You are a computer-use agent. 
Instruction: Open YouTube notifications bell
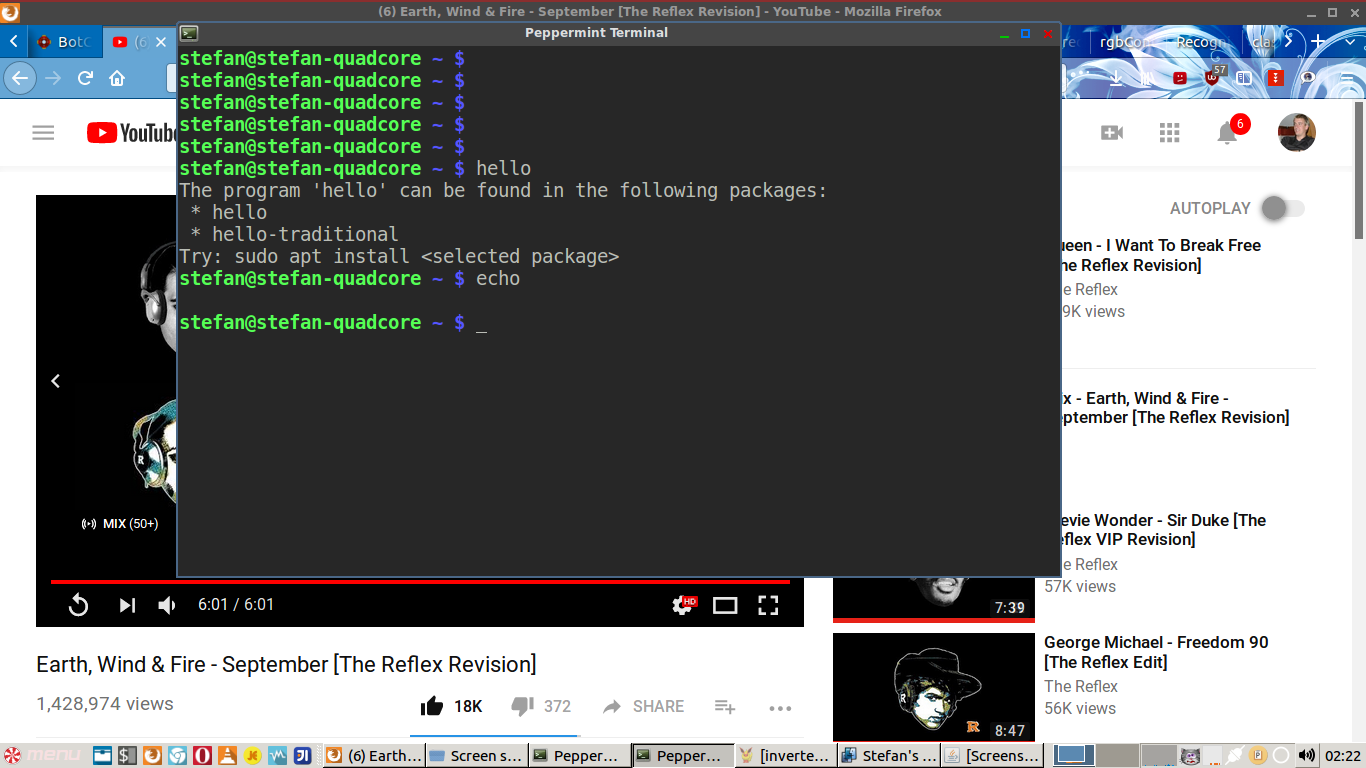tap(1227, 133)
